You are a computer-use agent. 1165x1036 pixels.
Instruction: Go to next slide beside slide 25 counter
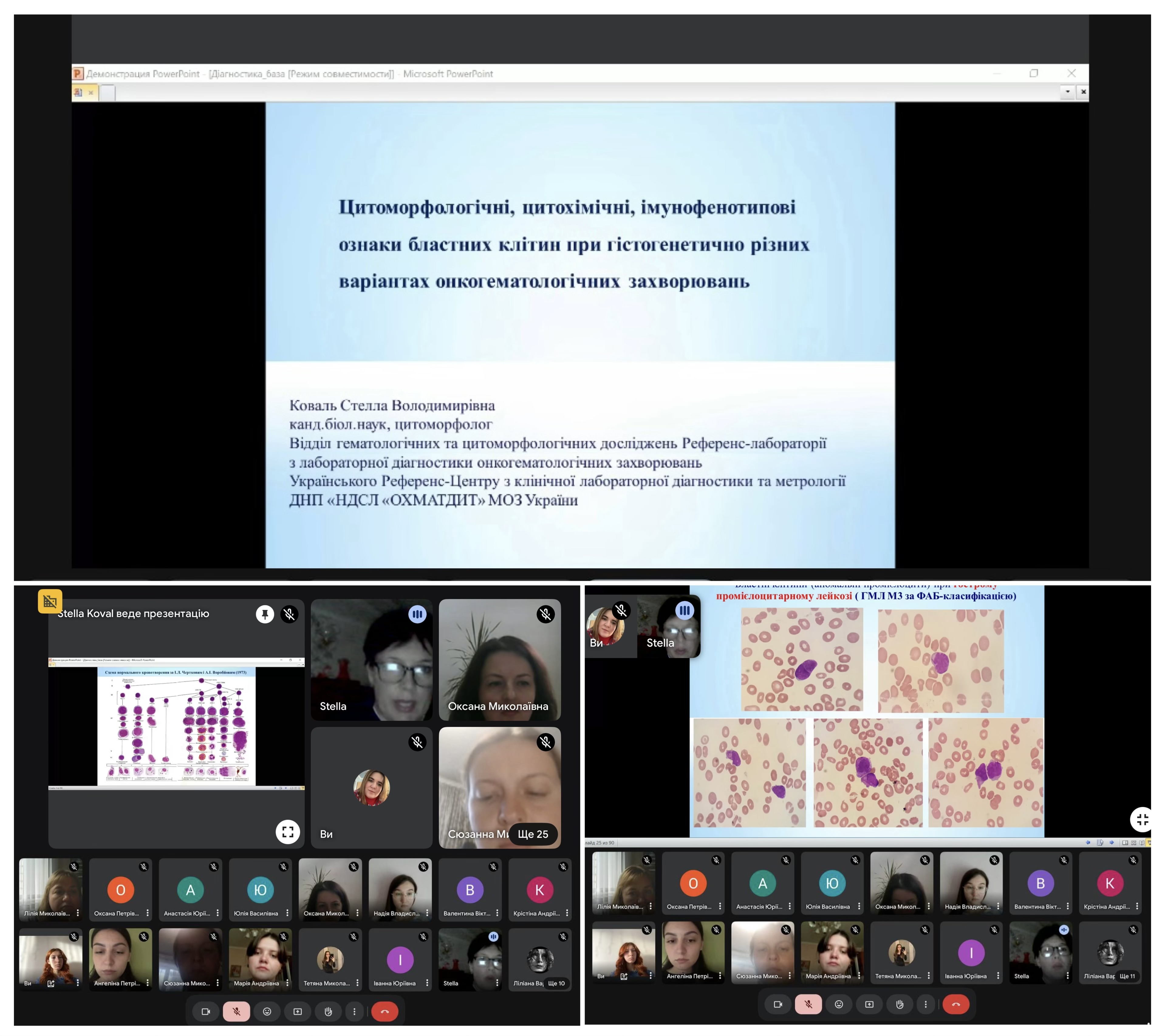click(x=1112, y=843)
